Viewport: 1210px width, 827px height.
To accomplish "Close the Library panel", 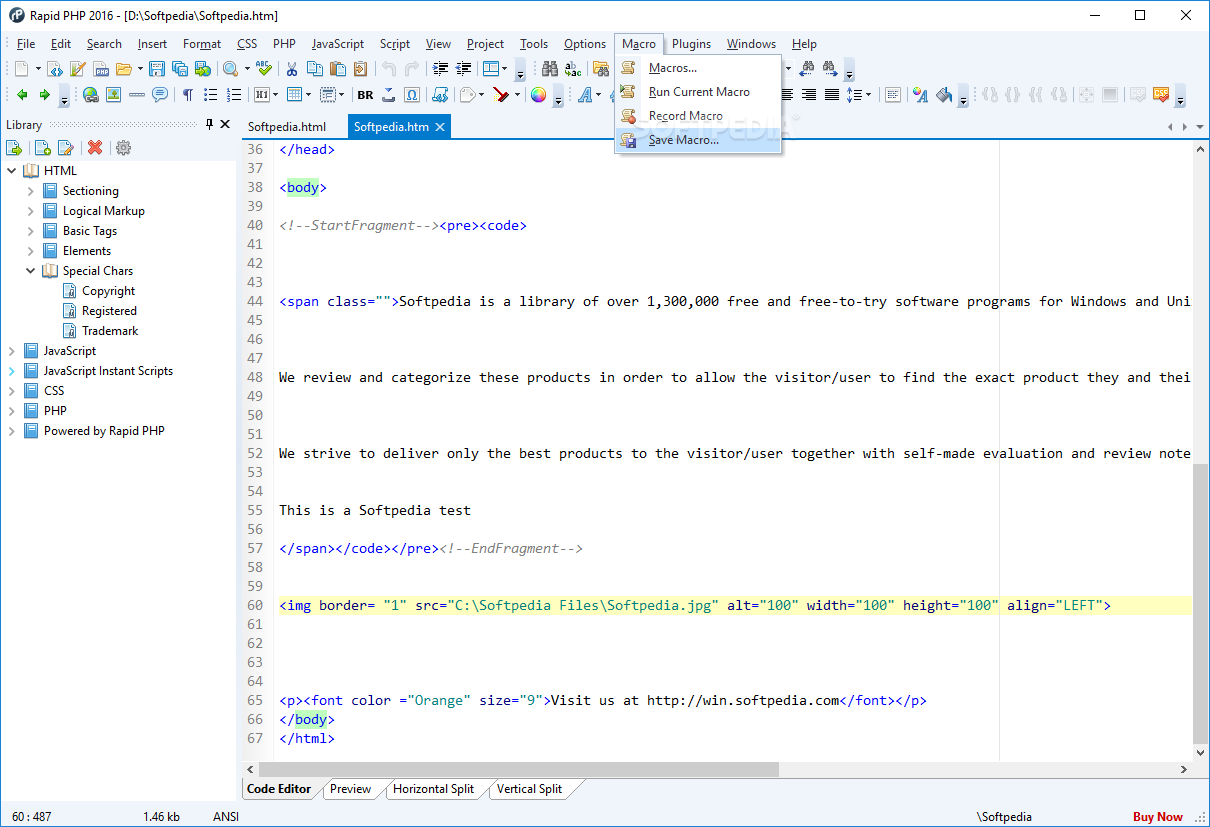I will click(225, 124).
